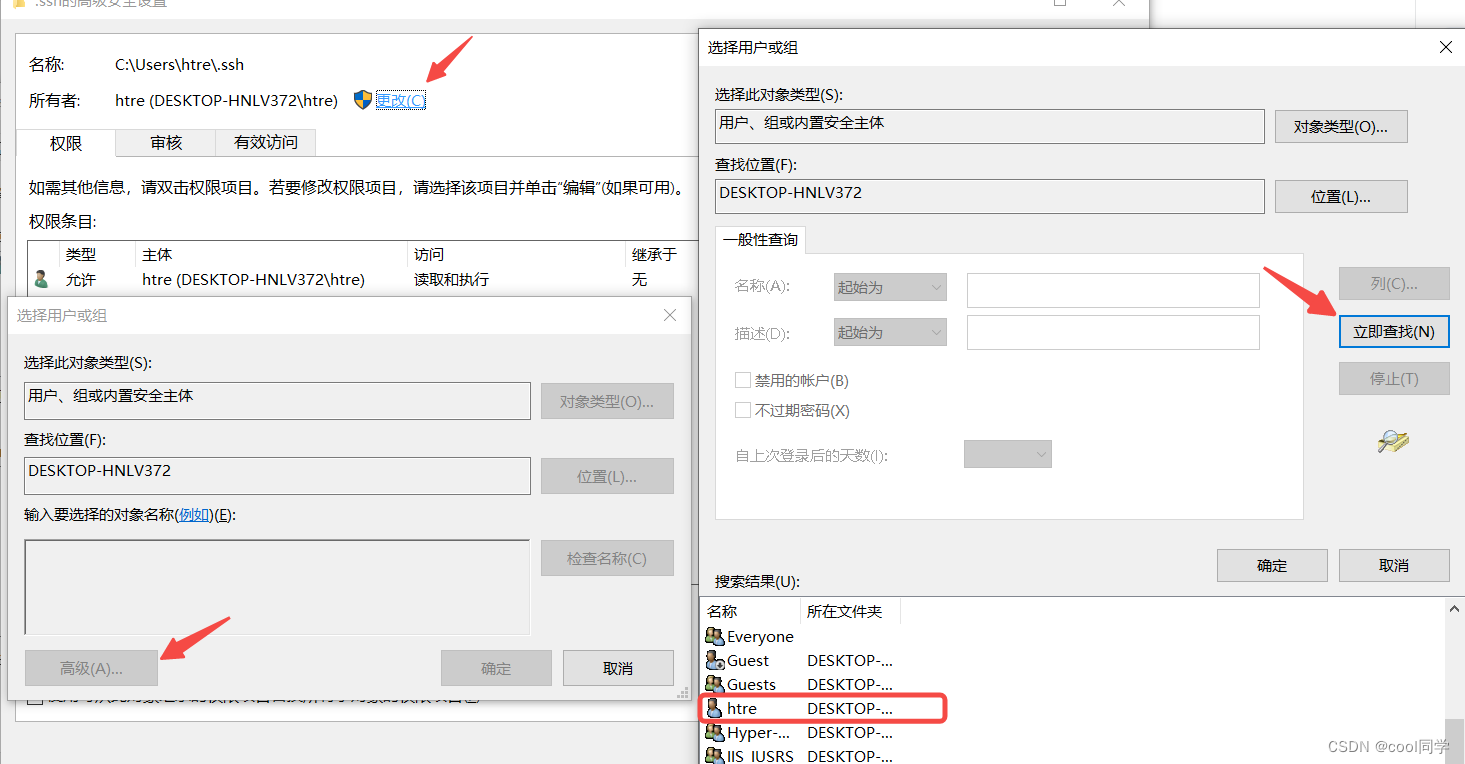
Task: Click the UAC shield icon beside 更改
Action: point(361,100)
